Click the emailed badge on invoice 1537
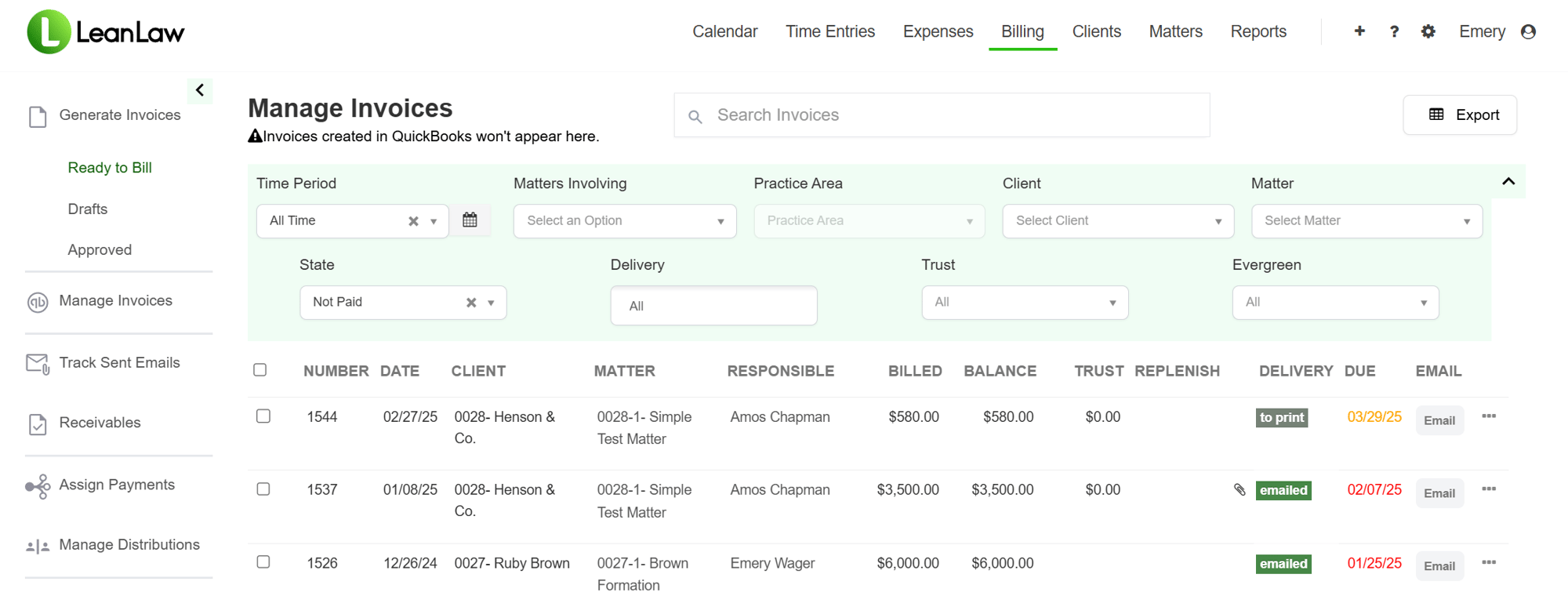1568x596 pixels. [x=1283, y=491]
